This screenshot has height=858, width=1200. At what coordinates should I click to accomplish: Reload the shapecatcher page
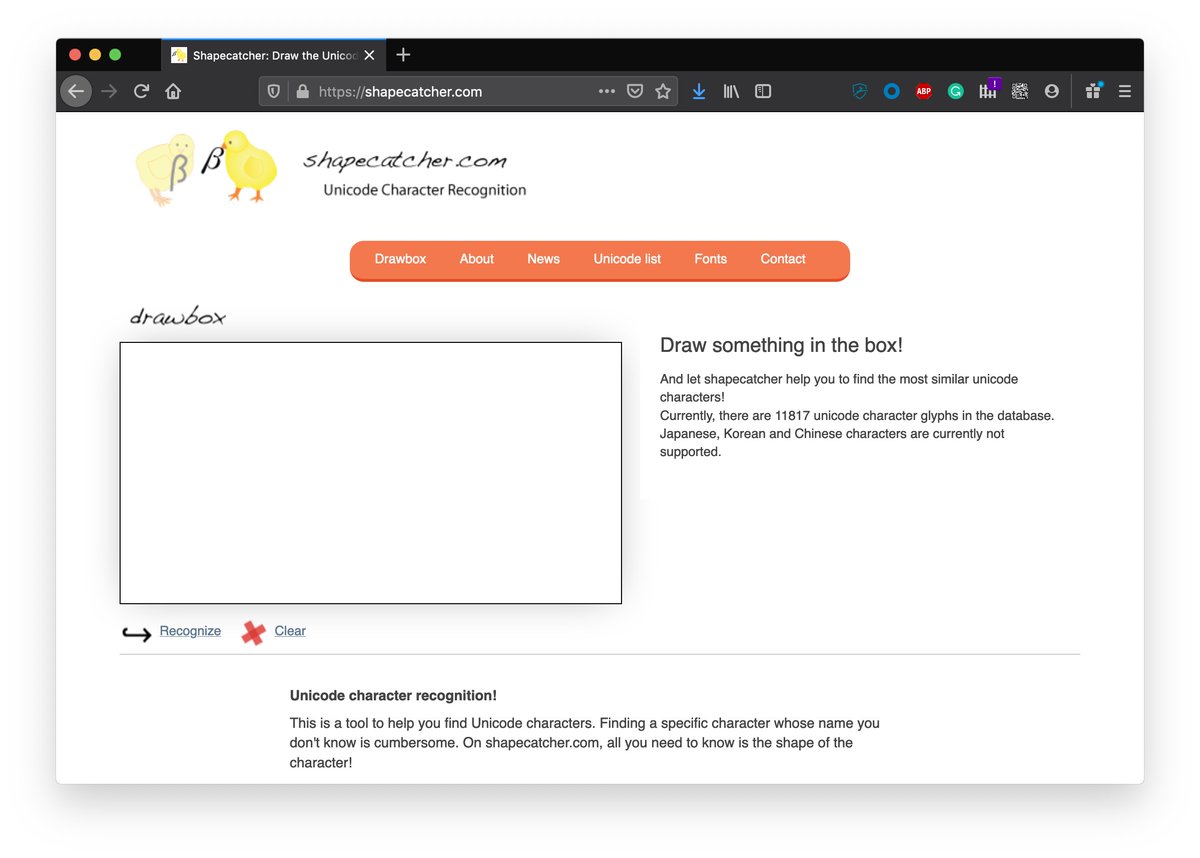141,91
